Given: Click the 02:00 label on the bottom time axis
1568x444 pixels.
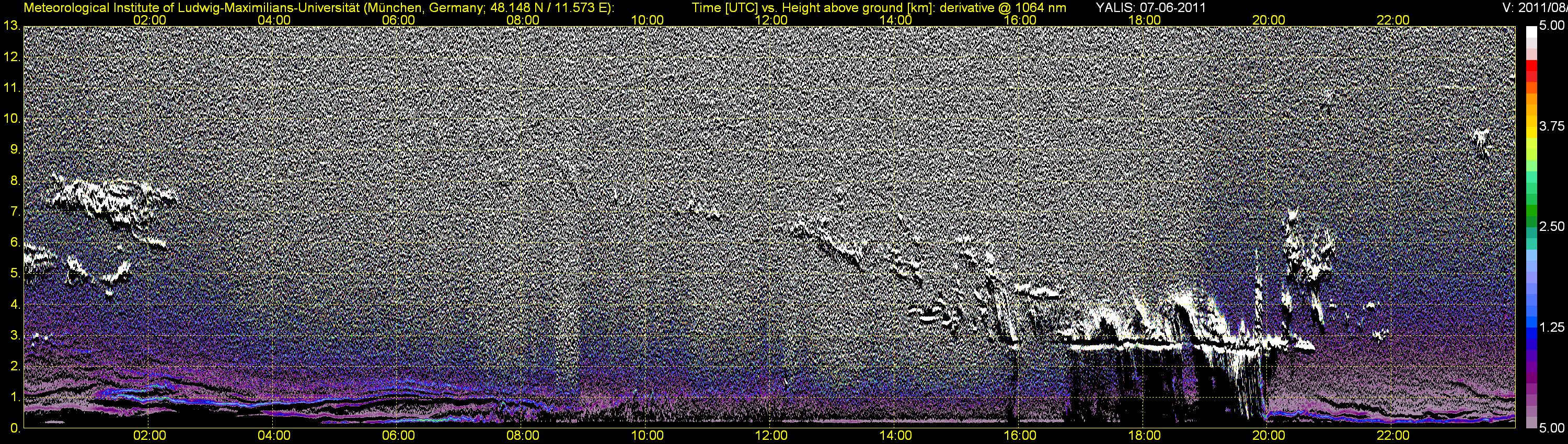Looking at the screenshot, I should click(x=149, y=436).
